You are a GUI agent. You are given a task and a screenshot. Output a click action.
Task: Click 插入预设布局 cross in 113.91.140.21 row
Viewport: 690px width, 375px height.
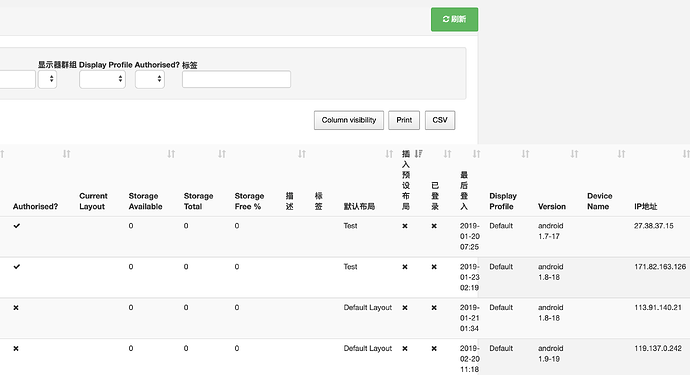click(x=405, y=308)
